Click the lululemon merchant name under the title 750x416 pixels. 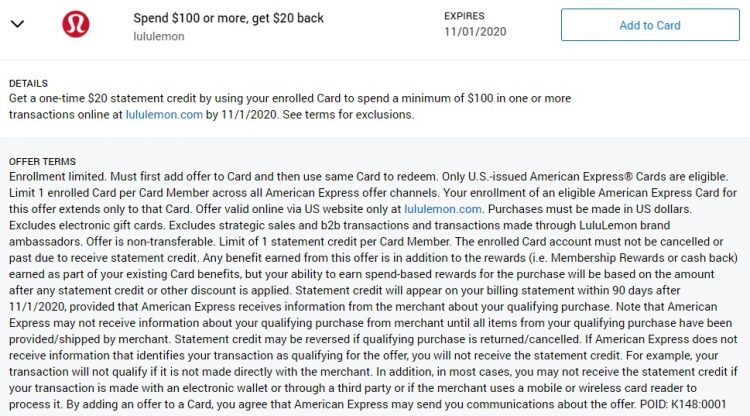159,36
